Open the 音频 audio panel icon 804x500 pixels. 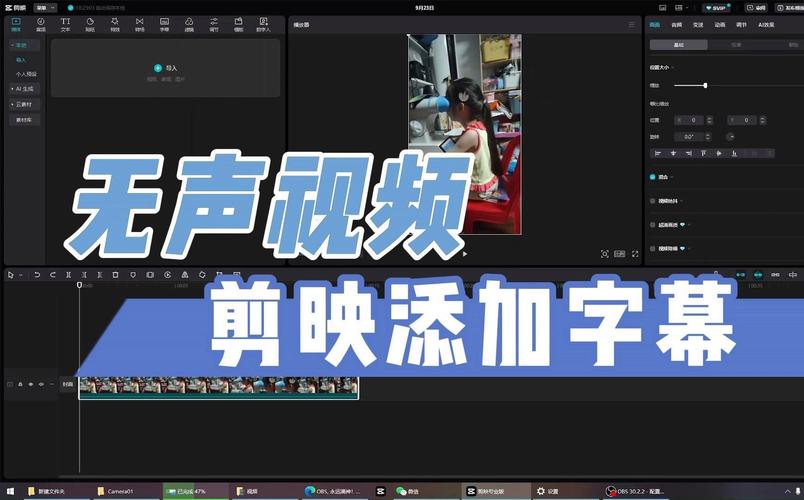pos(41,24)
